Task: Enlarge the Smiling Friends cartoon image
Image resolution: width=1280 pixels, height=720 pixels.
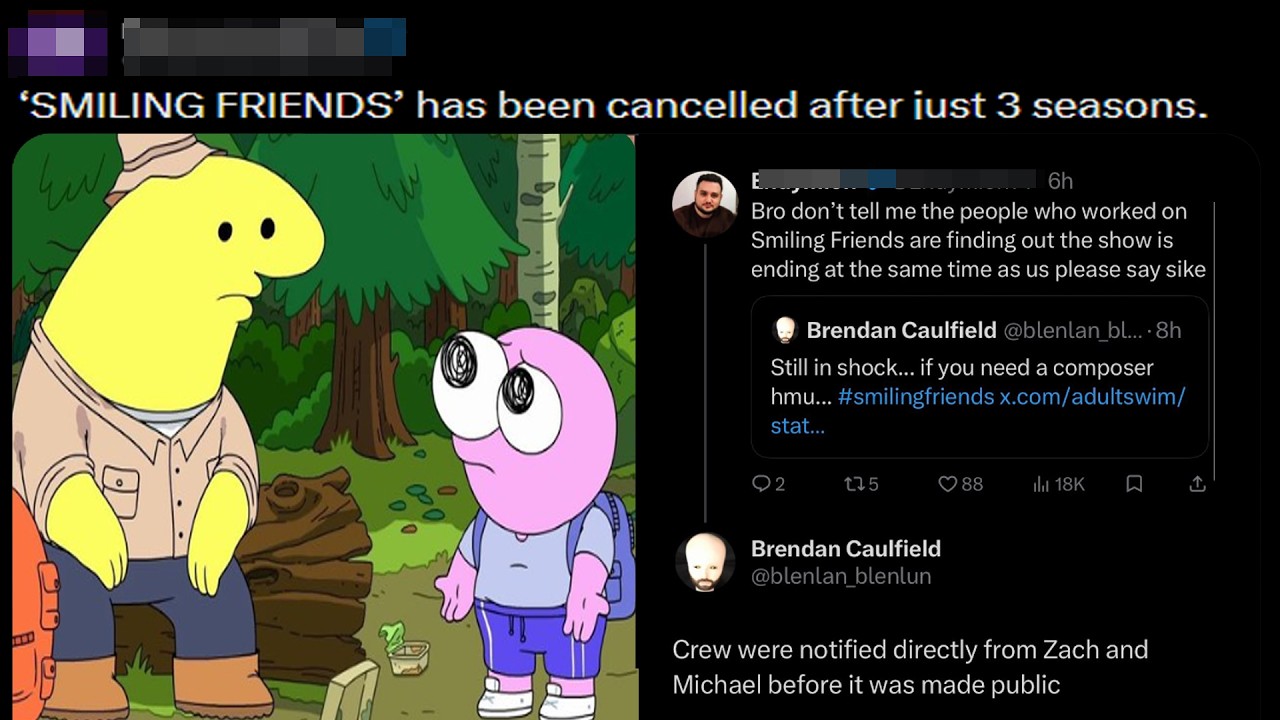Action: click(x=324, y=427)
